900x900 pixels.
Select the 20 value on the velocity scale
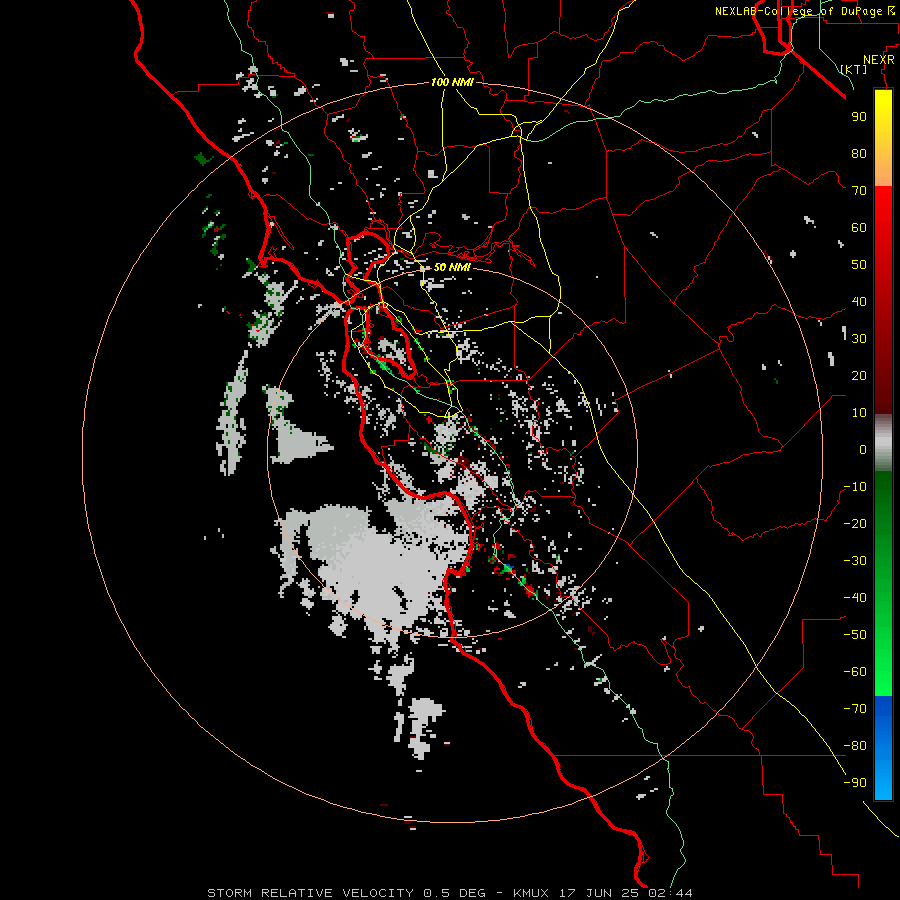pyautogui.click(x=859, y=375)
